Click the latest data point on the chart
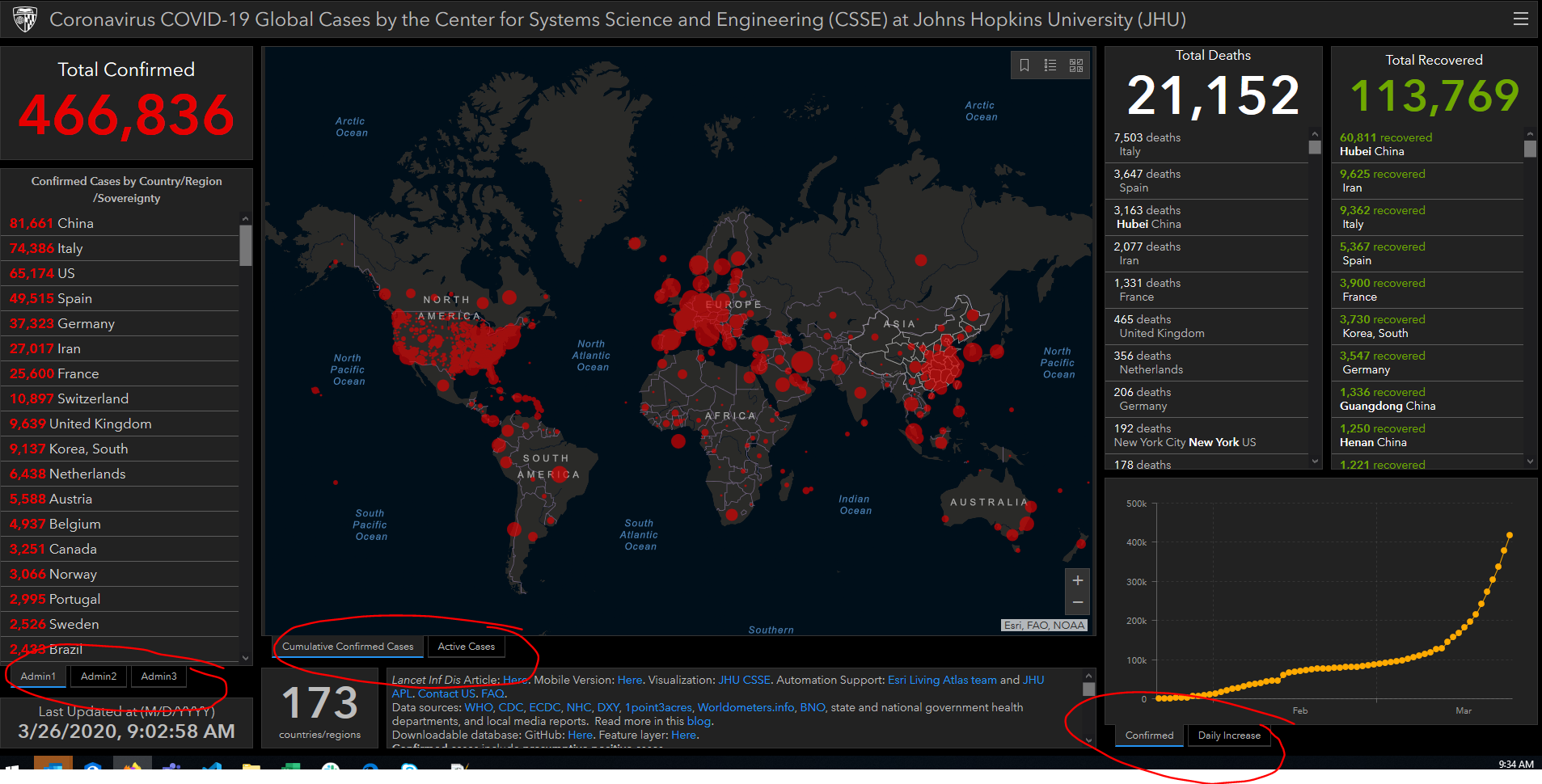1542x784 pixels. coord(1510,535)
